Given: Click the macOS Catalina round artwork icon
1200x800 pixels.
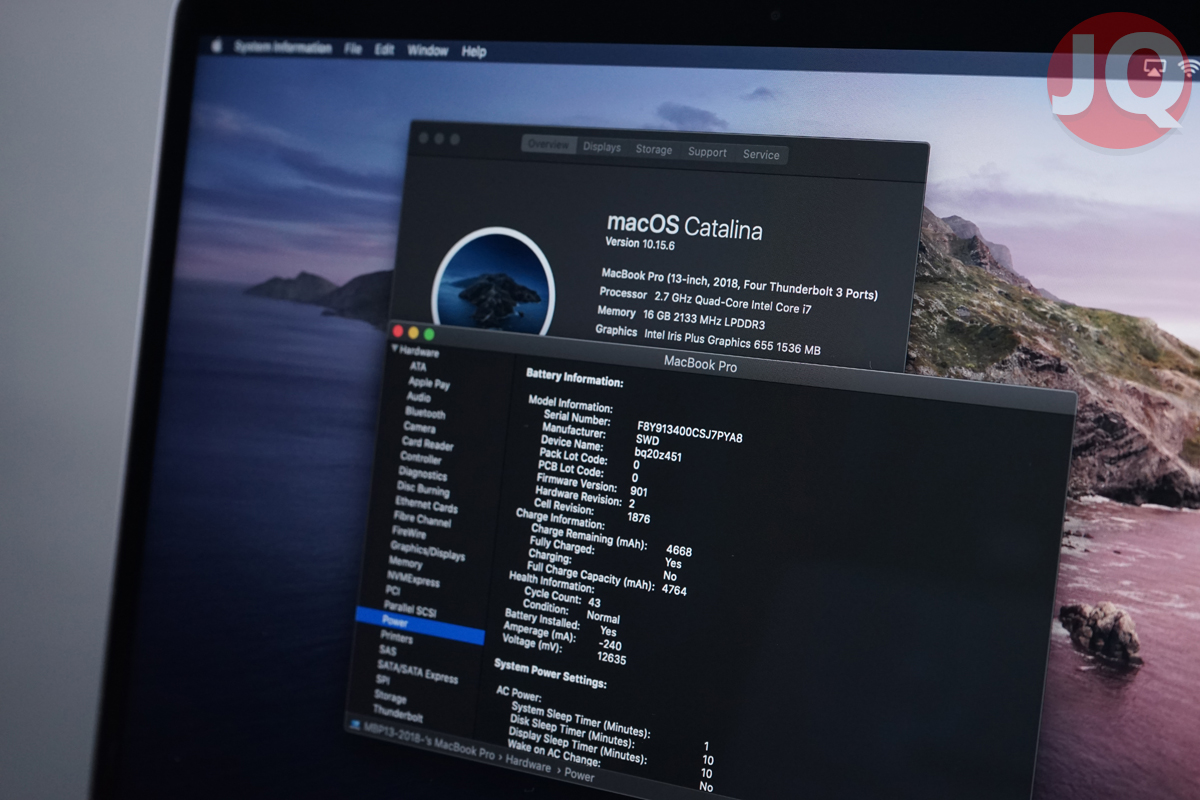Looking at the screenshot, I should 492,284.
